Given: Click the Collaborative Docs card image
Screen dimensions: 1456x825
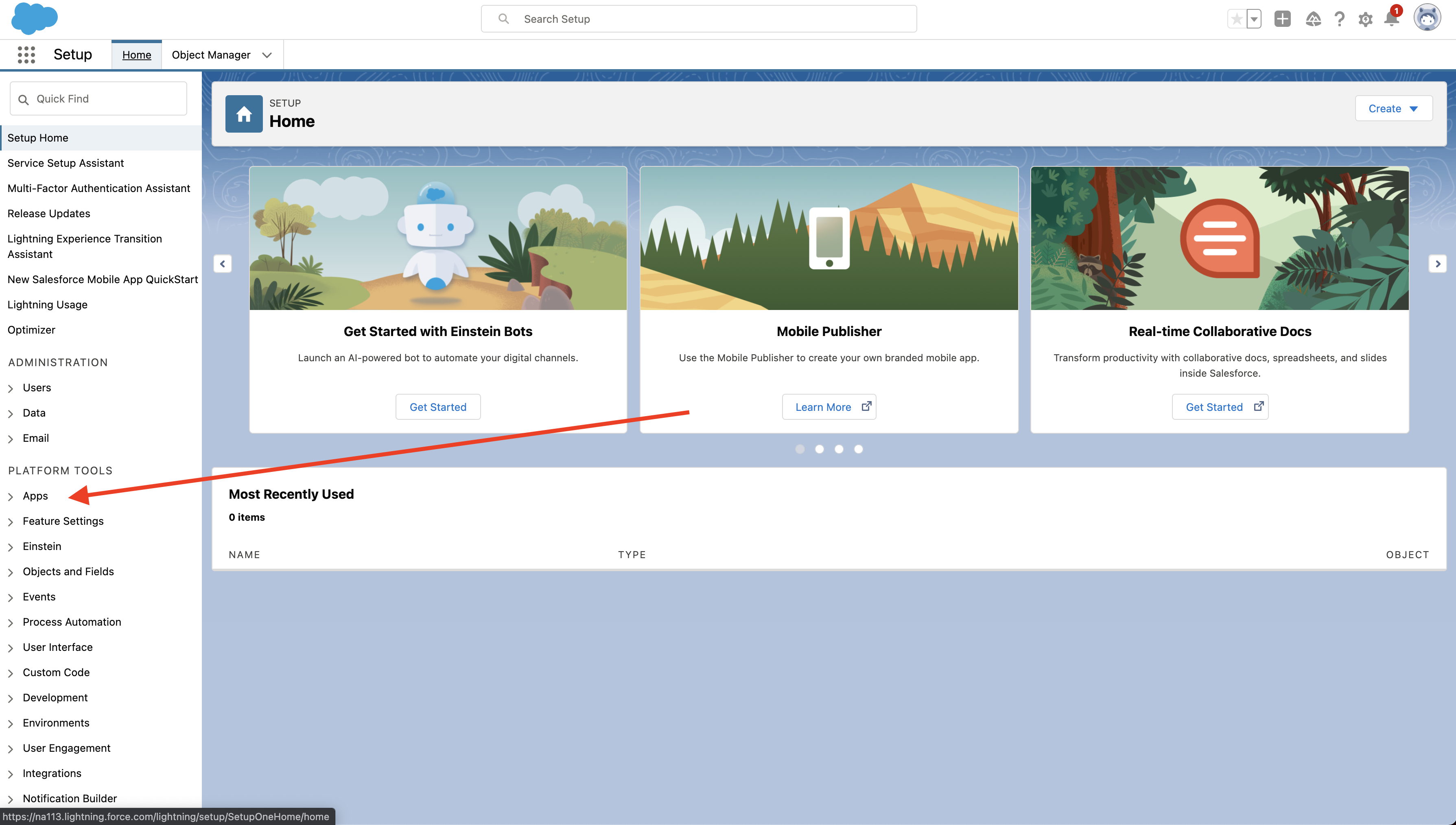Looking at the screenshot, I should pyautogui.click(x=1220, y=238).
